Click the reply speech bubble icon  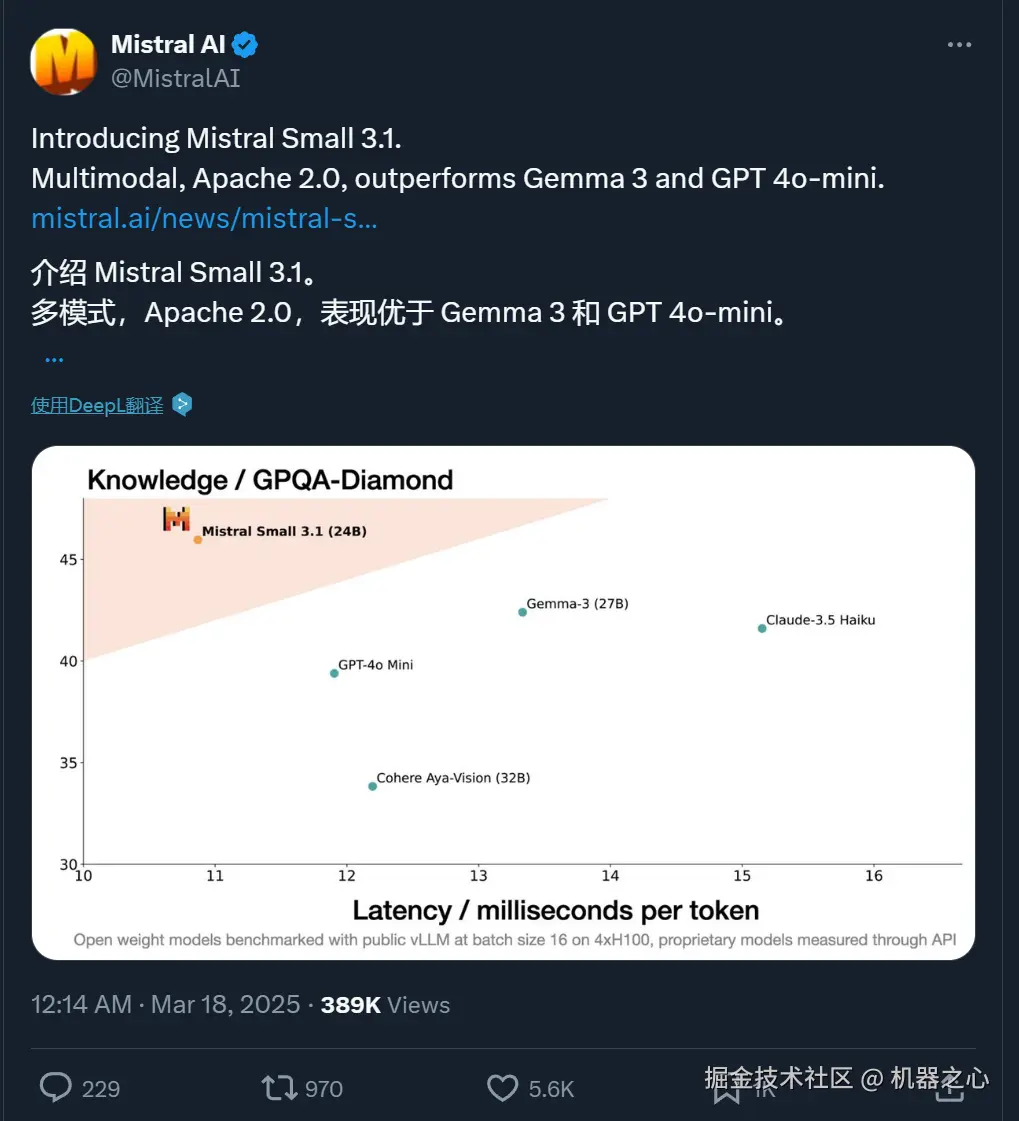[x=56, y=1087]
